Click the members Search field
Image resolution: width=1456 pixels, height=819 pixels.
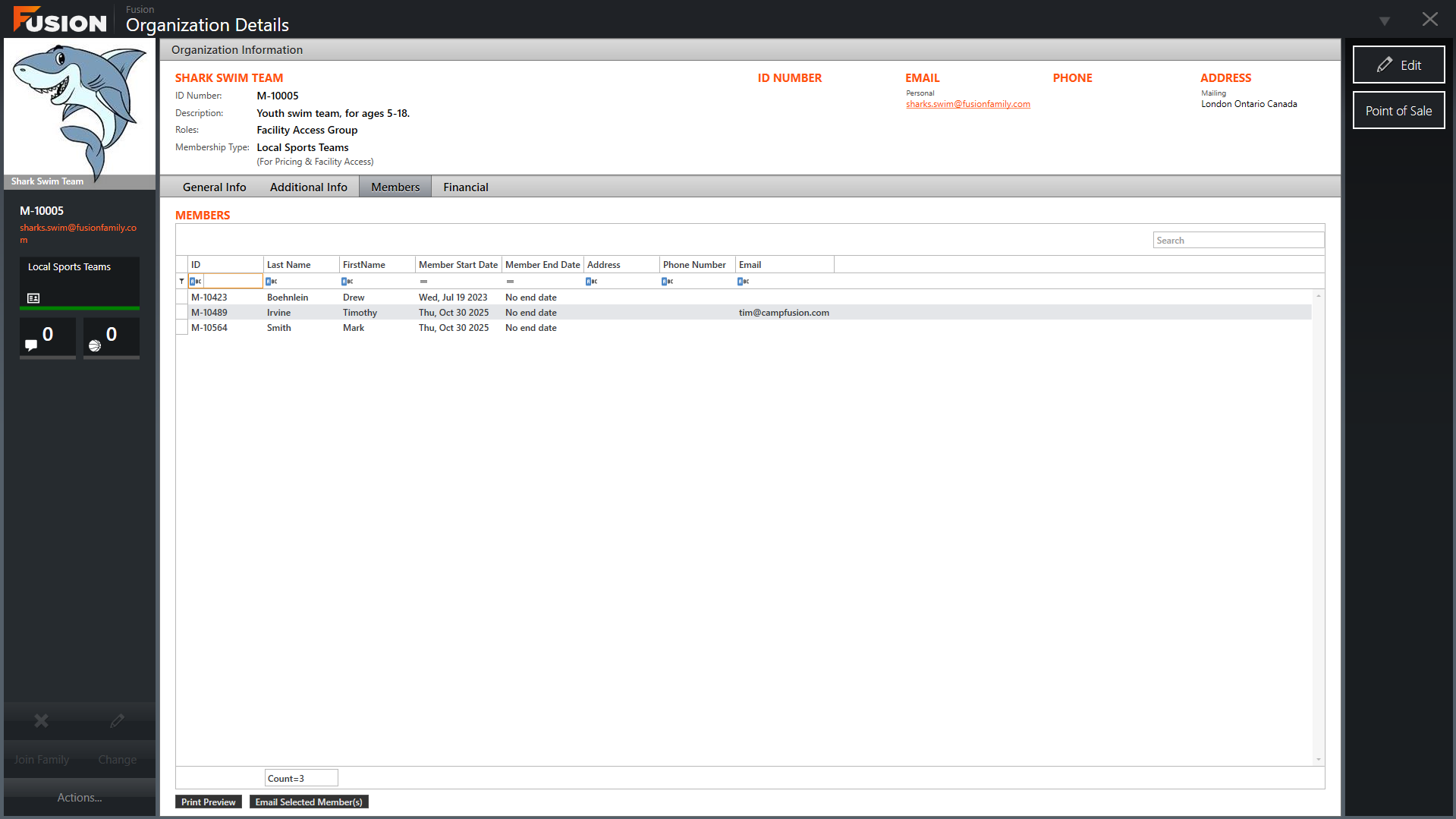1237,241
